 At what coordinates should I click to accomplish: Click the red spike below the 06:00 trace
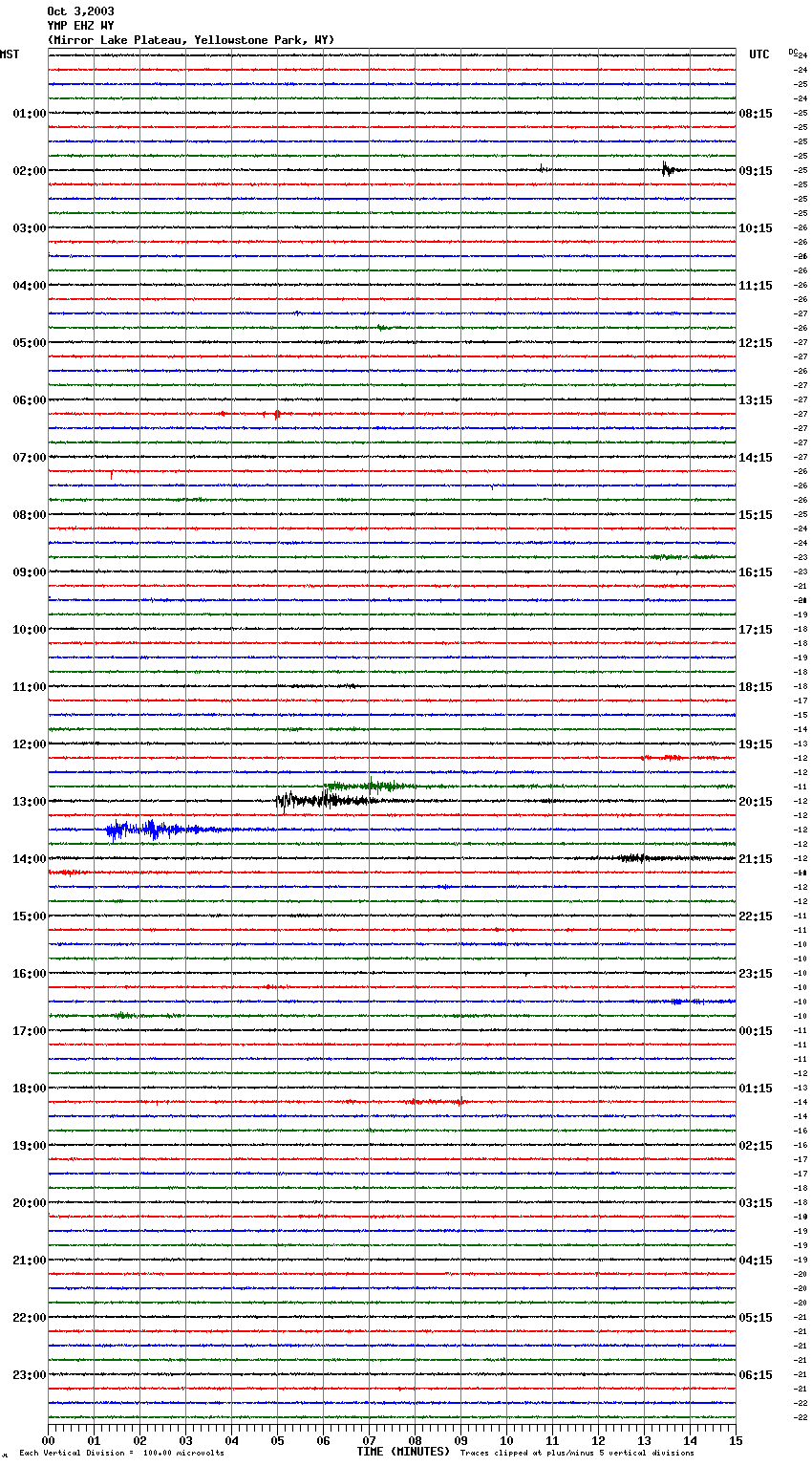277,414
